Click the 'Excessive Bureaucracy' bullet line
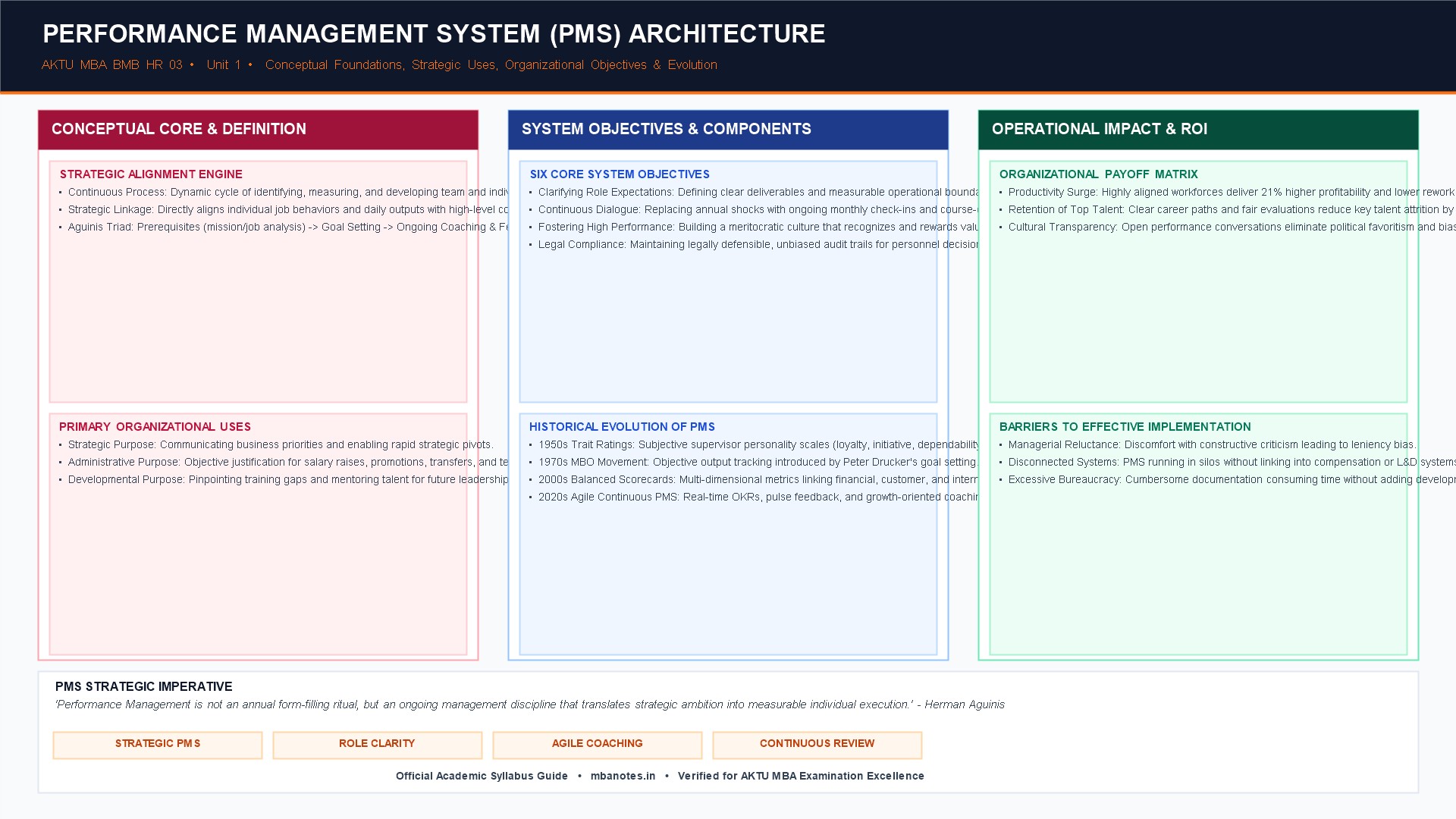 tap(1227, 480)
